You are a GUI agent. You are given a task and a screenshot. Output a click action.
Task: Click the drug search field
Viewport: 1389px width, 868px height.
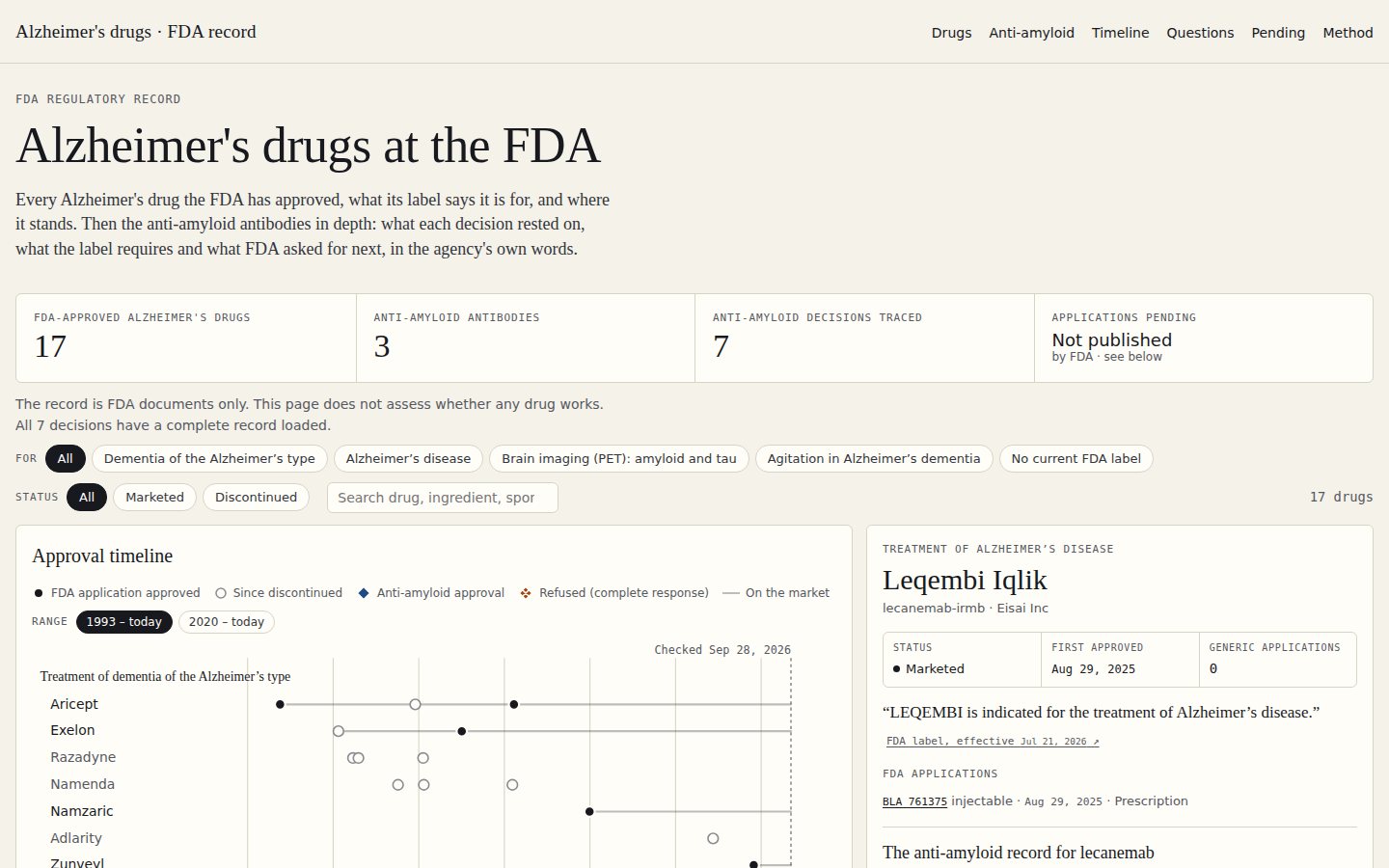(443, 498)
